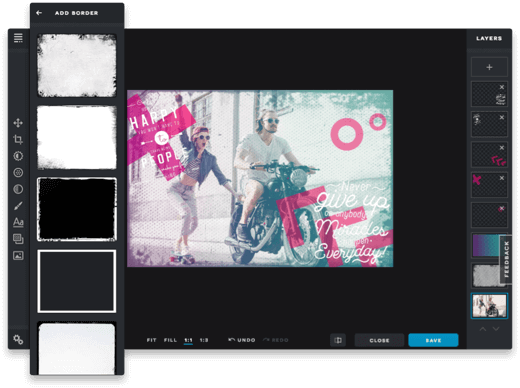Open the settings gears icon
520x388 pixels.
pos(18,340)
